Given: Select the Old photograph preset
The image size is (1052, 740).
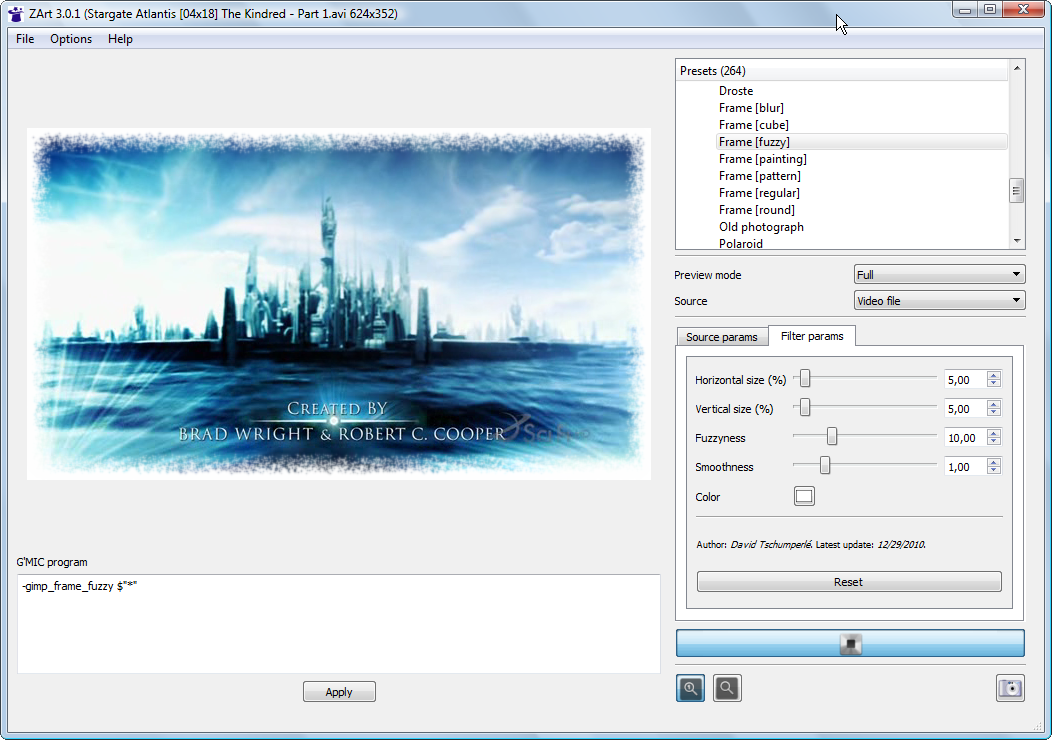Looking at the screenshot, I should 761,227.
